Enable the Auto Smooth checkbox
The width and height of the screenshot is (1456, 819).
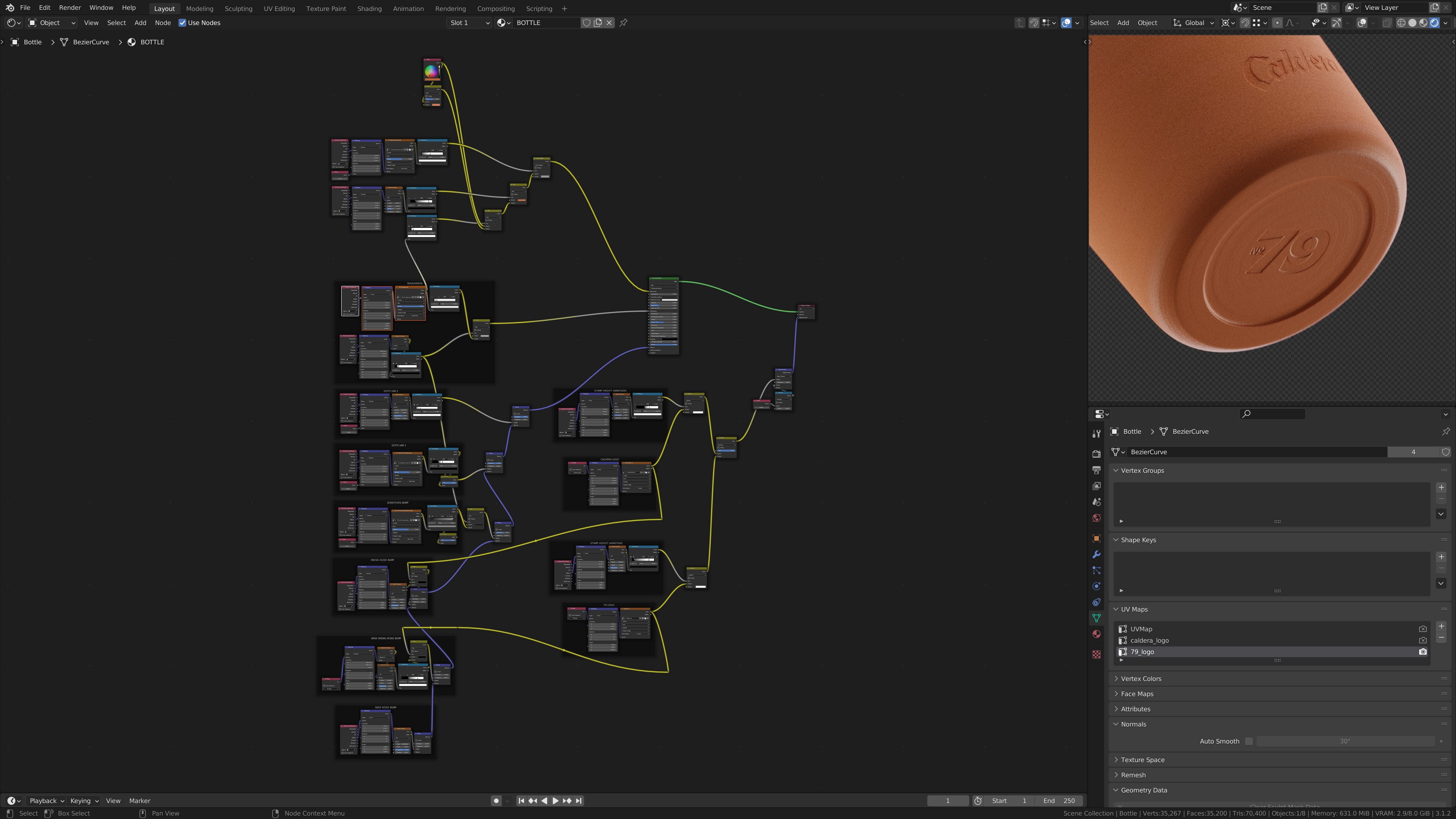(1249, 741)
